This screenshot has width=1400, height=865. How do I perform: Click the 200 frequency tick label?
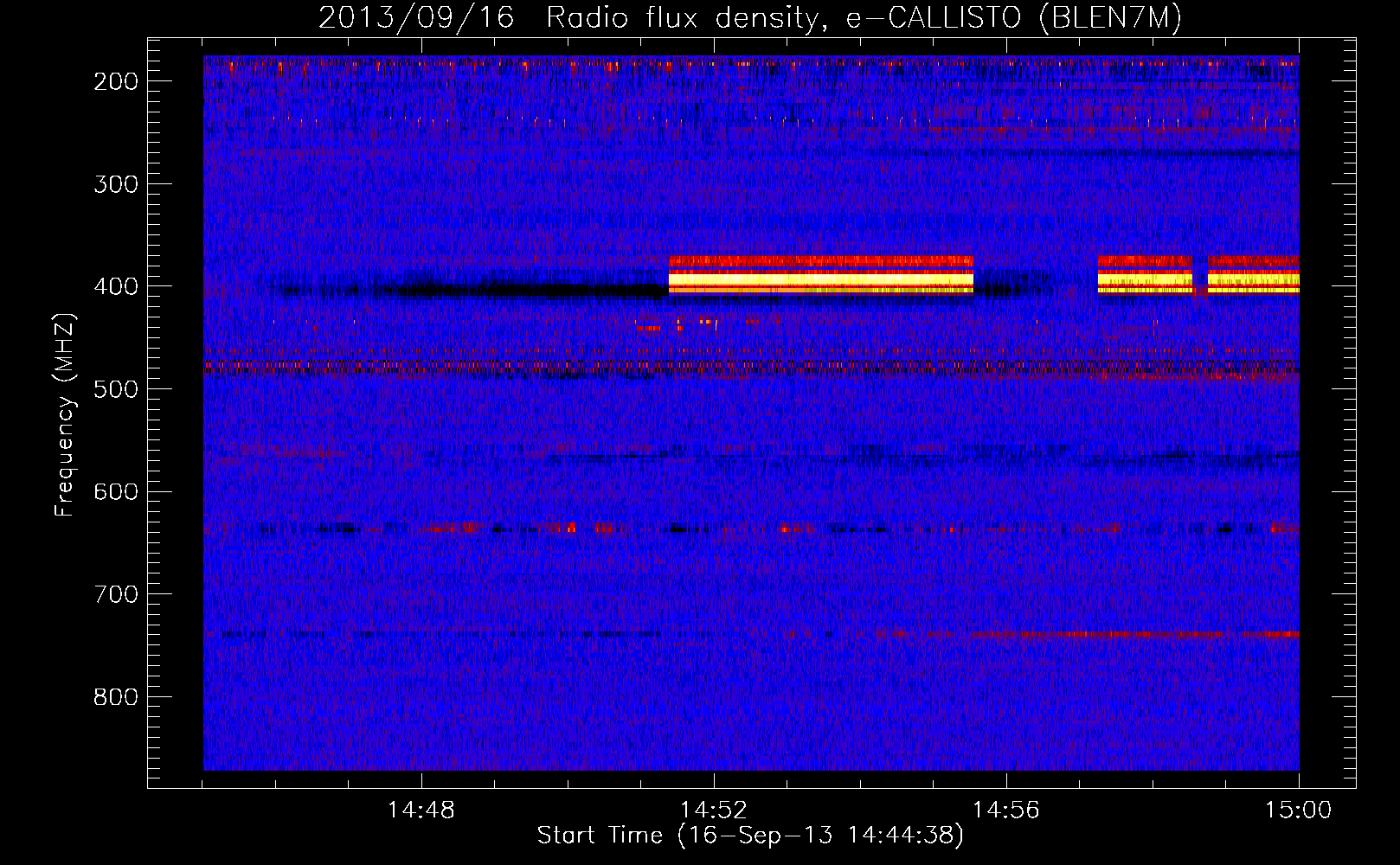(x=115, y=81)
